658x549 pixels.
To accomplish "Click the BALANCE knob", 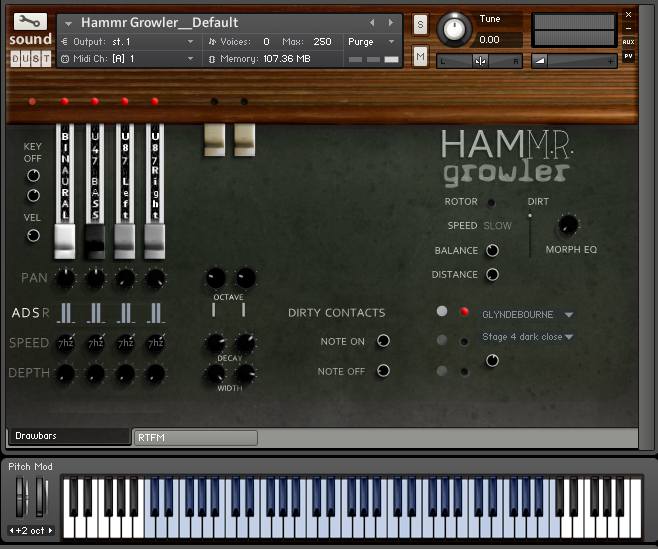I will click(492, 250).
